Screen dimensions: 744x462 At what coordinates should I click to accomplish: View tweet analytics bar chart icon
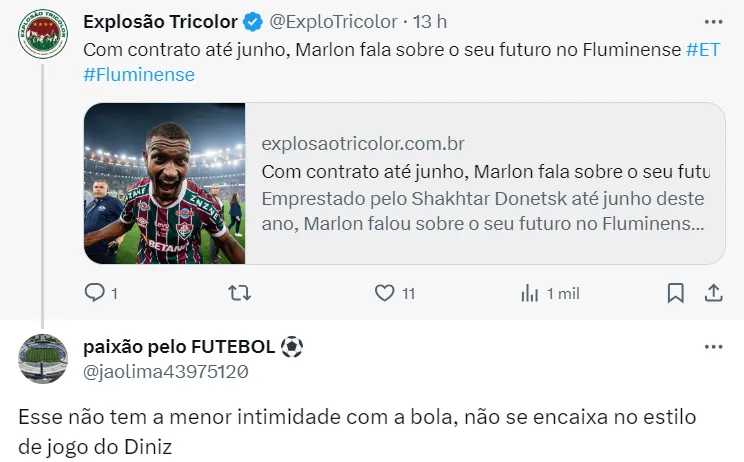tap(530, 293)
